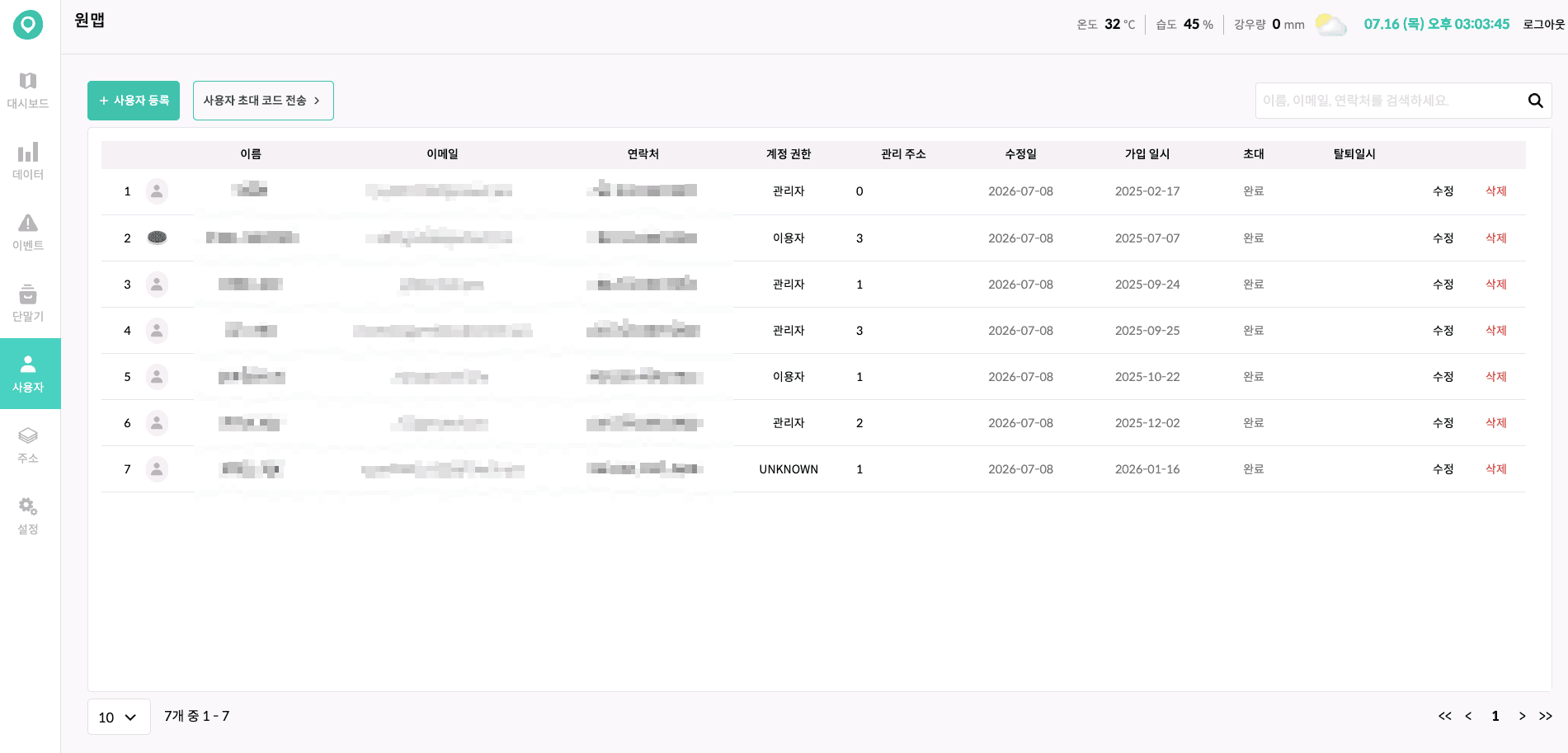Click the 이메일 column header
This screenshot has height=753, width=1568.
click(442, 154)
